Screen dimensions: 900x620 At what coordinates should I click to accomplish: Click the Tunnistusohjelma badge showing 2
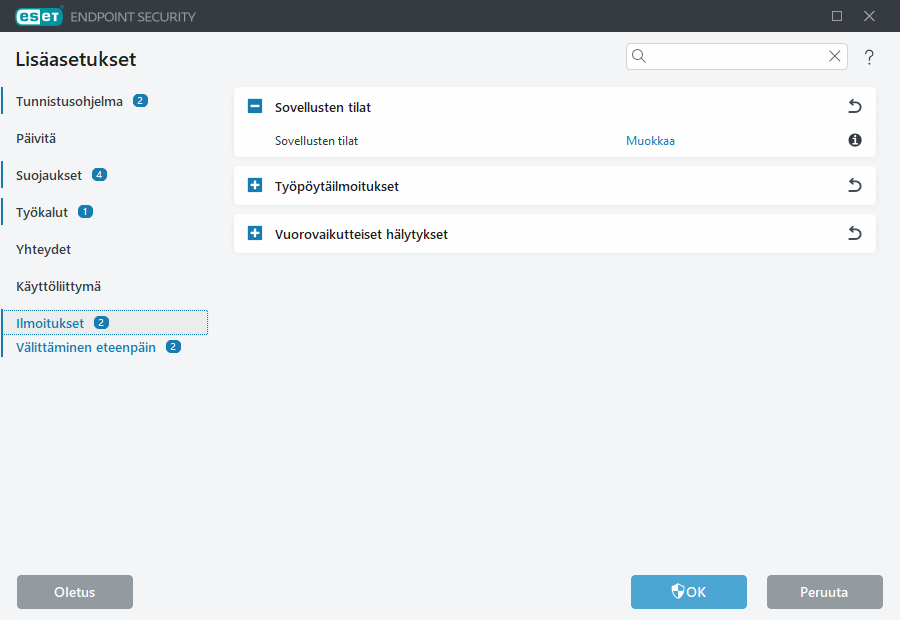coord(140,100)
